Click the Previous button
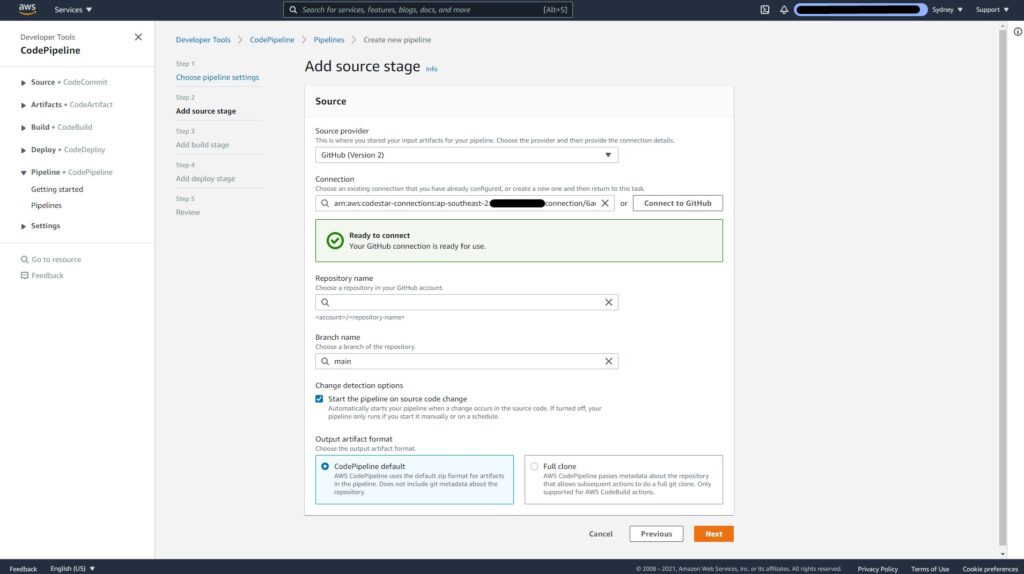Image resolution: width=1024 pixels, height=574 pixels. [x=656, y=534]
